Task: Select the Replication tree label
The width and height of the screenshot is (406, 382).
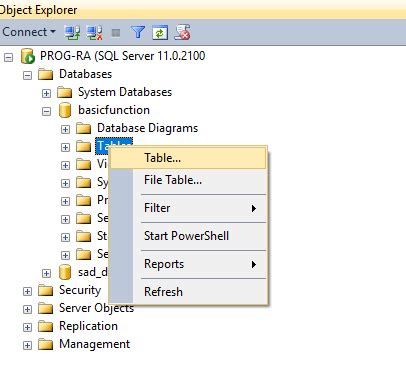Action: coord(88,326)
